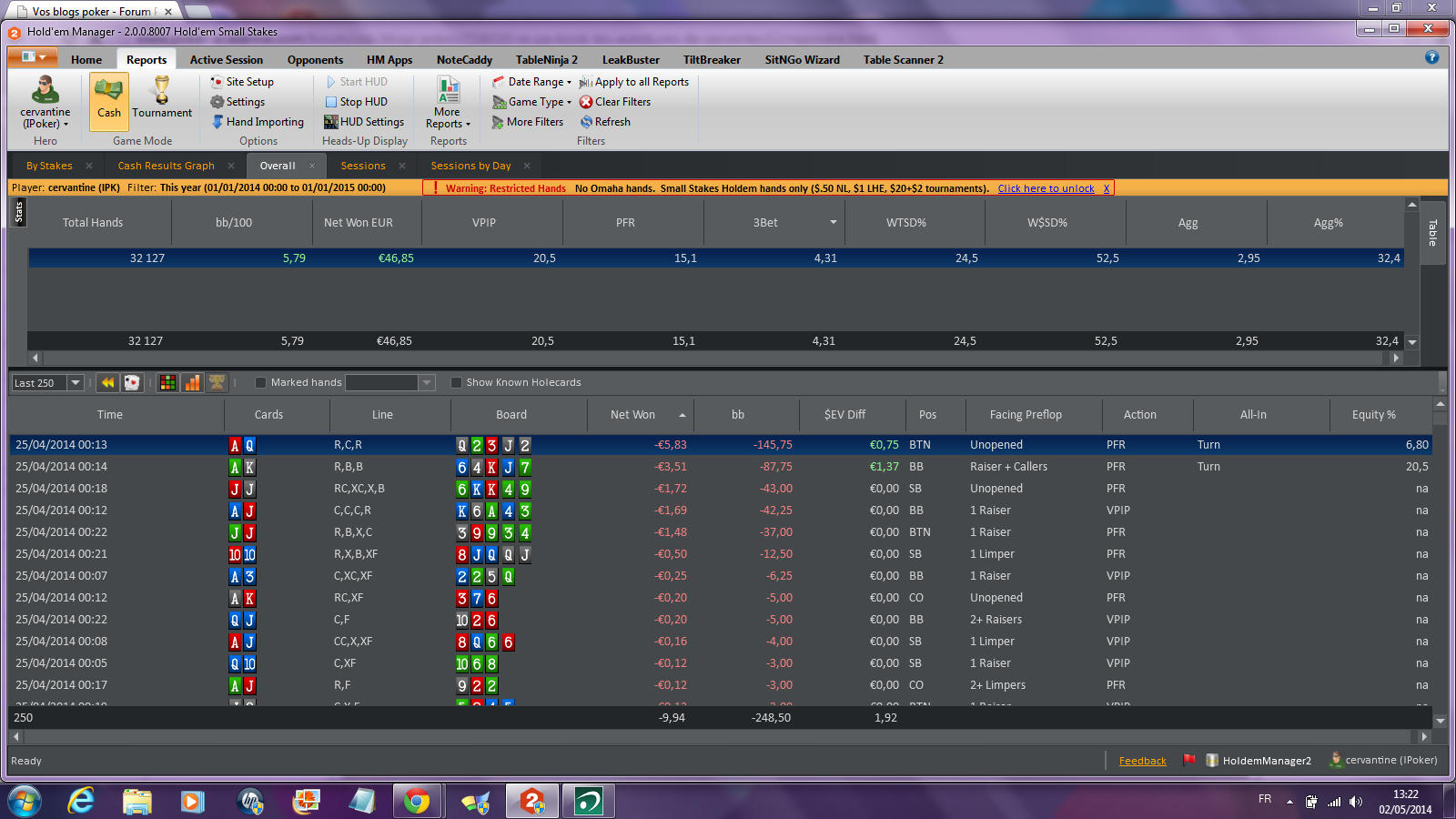Open Site Setup options
The height and width of the screenshot is (819, 1456).
242,82
